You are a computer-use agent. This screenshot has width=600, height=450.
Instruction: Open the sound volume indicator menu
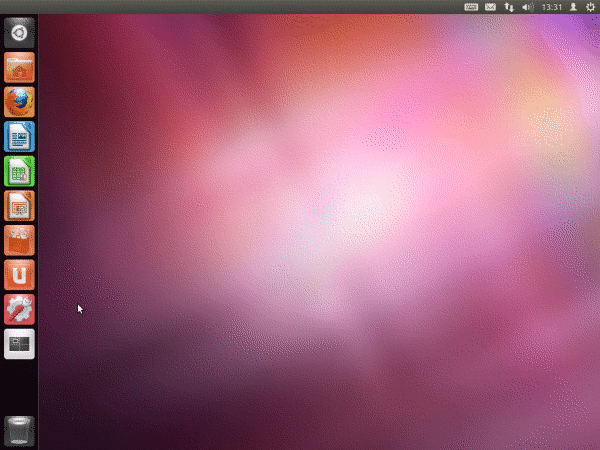point(527,7)
